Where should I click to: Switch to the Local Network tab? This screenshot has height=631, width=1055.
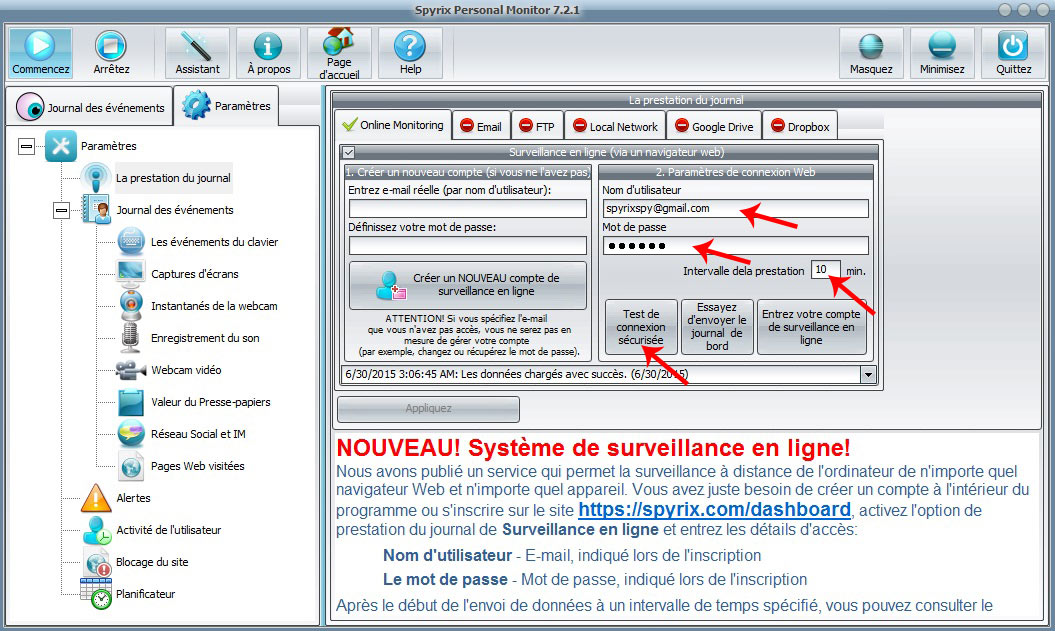(616, 126)
